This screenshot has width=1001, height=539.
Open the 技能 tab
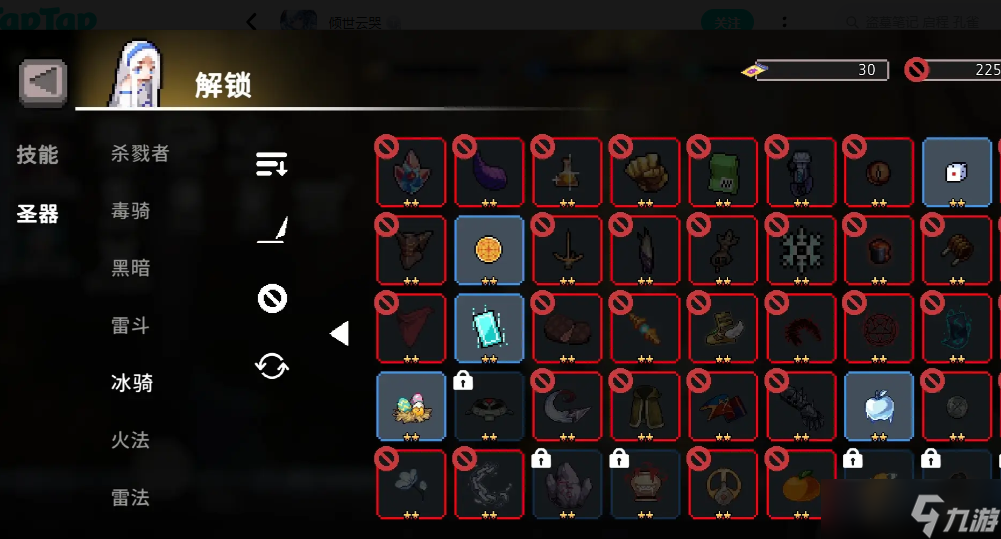(x=38, y=155)
